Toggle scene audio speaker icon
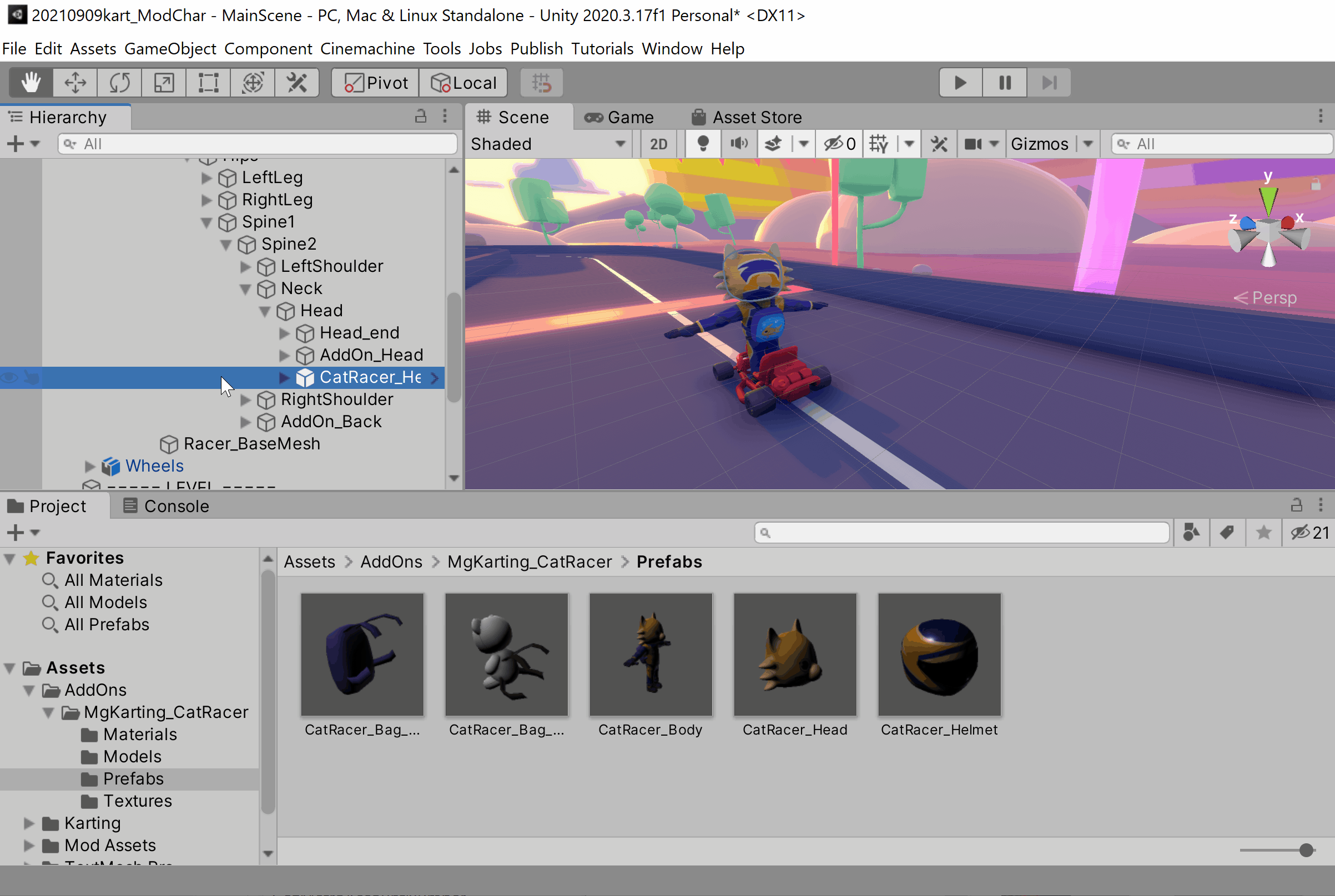This screenshot has width=1335, height=896. click(x=738, y=144)
